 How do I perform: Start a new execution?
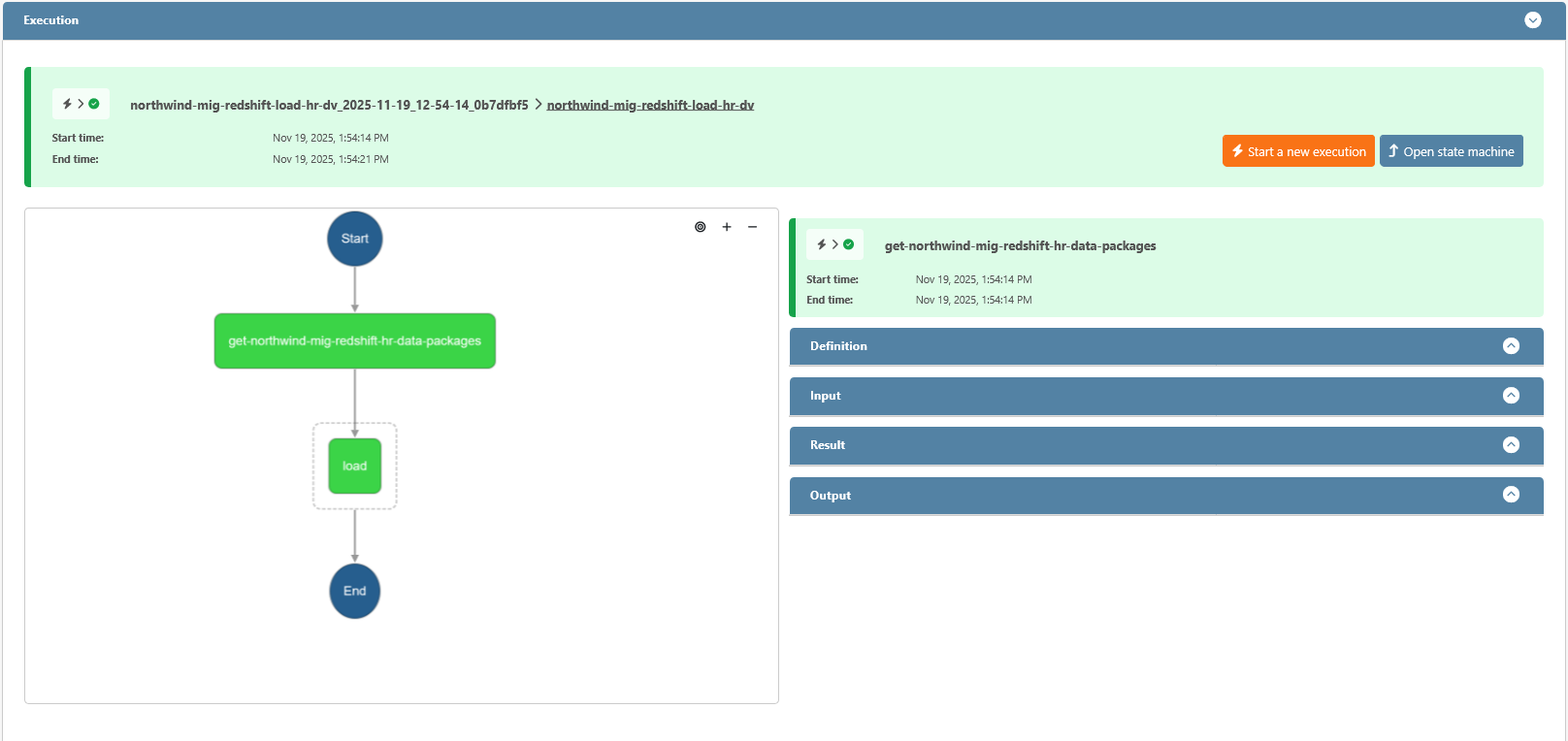click(x=1297, y=151)
